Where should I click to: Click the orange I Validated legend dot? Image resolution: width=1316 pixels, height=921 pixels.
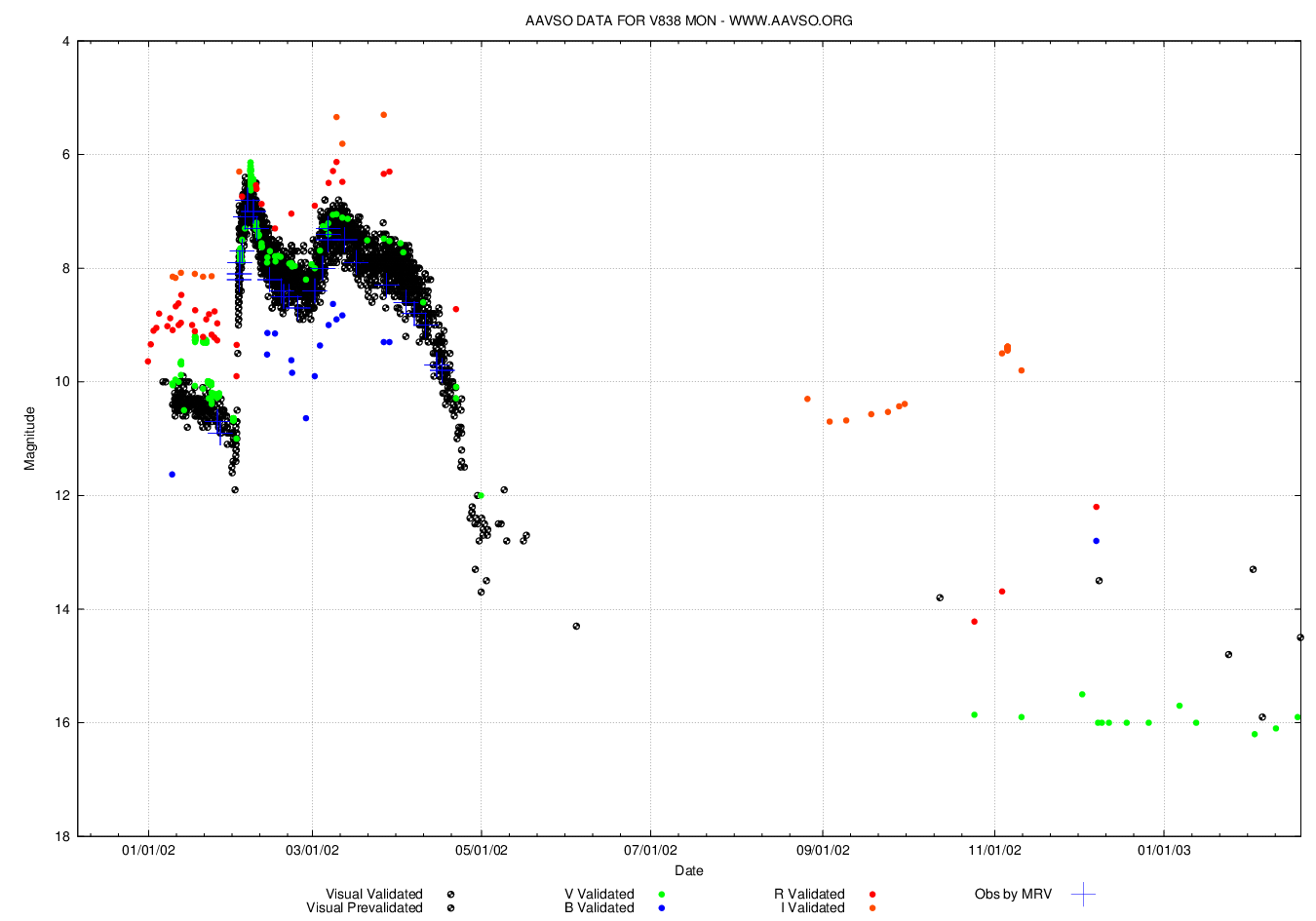click(872, 908)
